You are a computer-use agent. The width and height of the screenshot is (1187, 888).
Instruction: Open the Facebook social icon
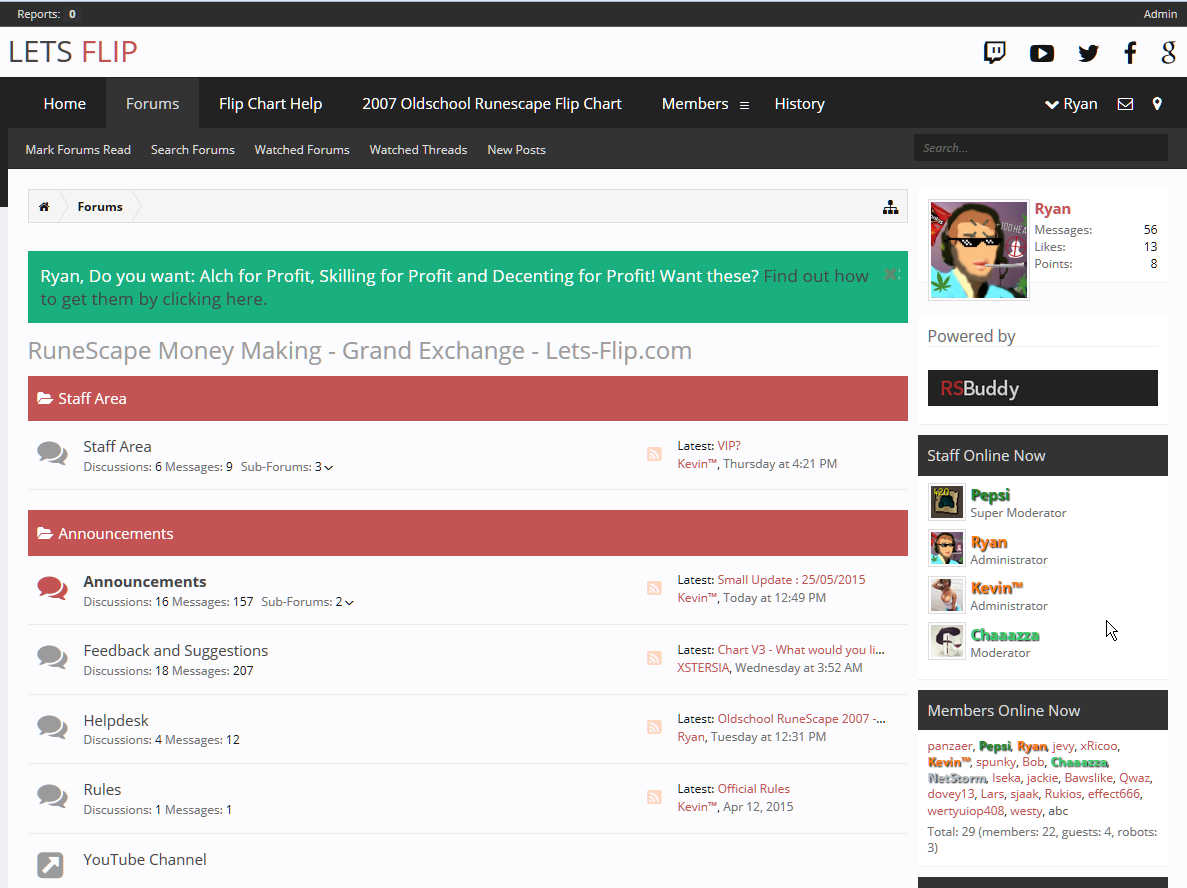[1130, 53]
